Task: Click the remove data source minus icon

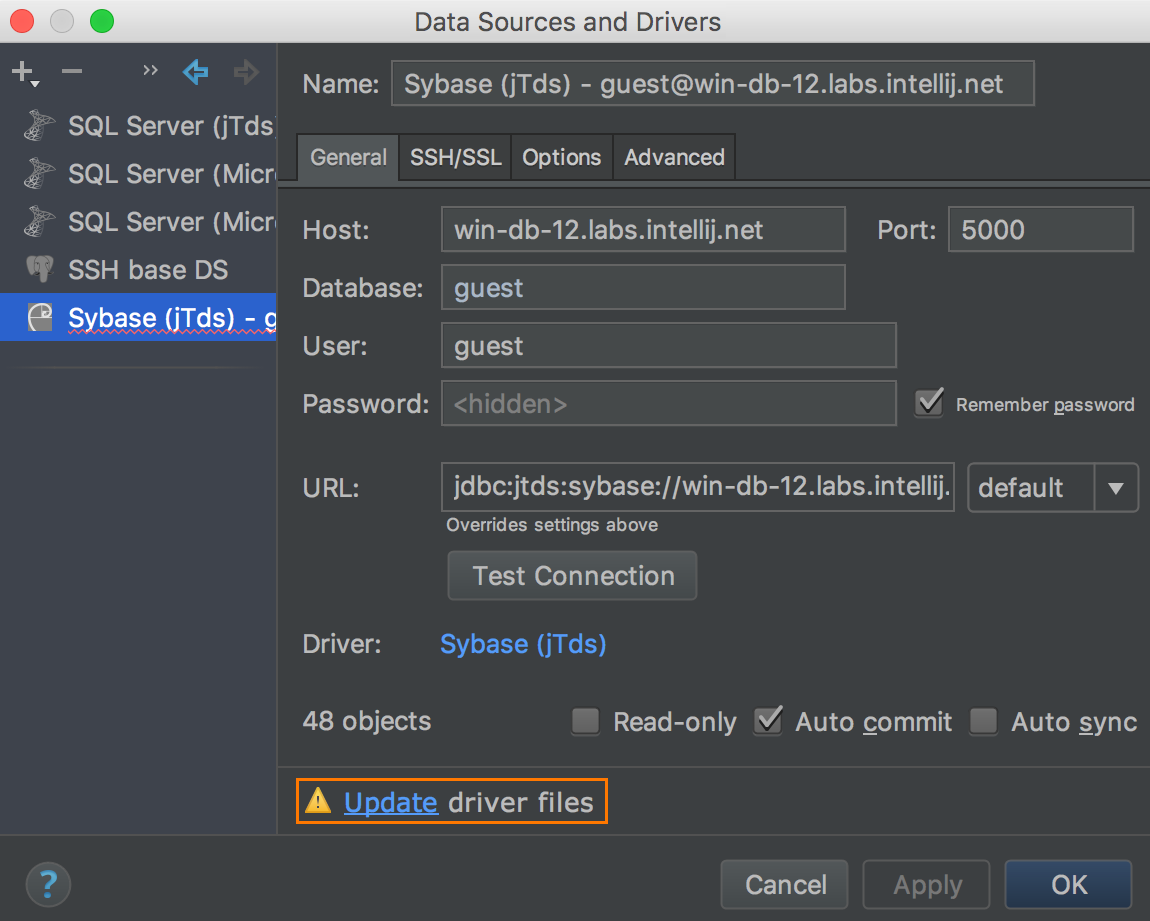Action: point(72,71)
